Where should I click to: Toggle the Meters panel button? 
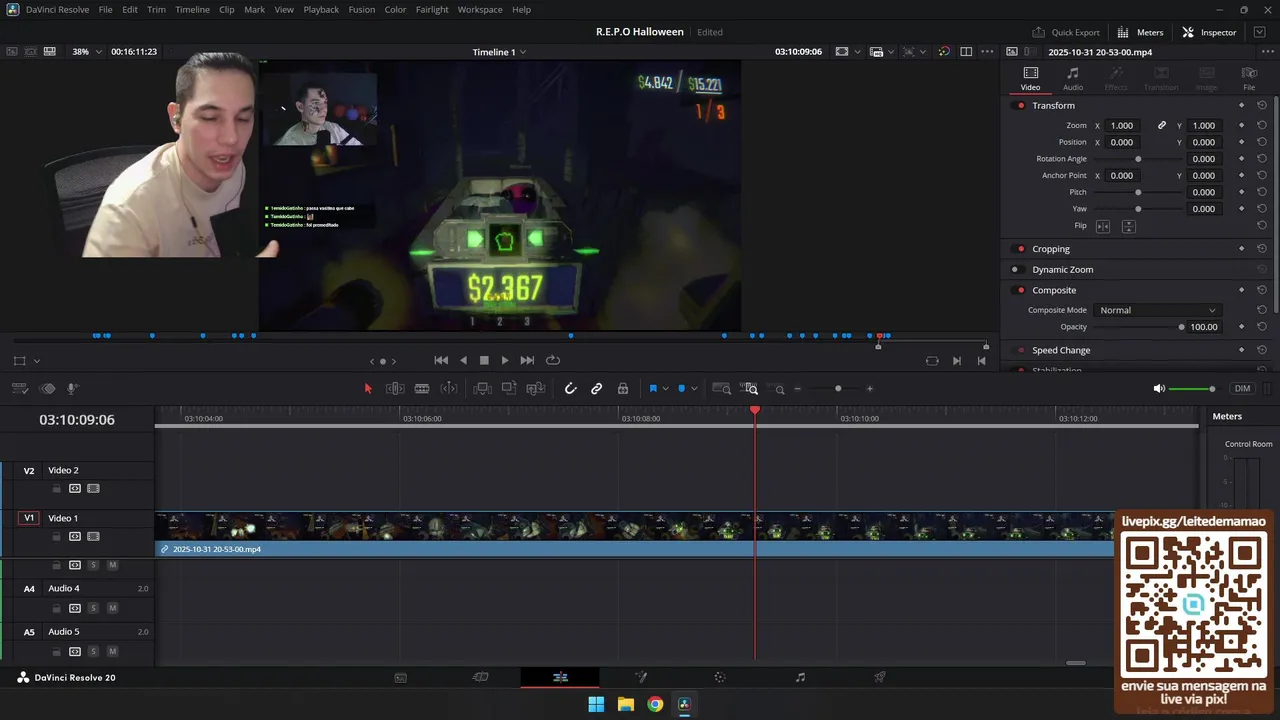(x=1140, y=32)
